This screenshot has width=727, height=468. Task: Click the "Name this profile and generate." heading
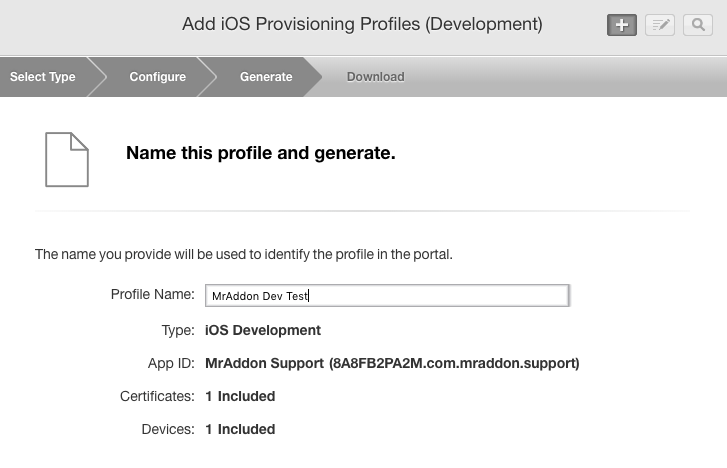click(261, 154)
